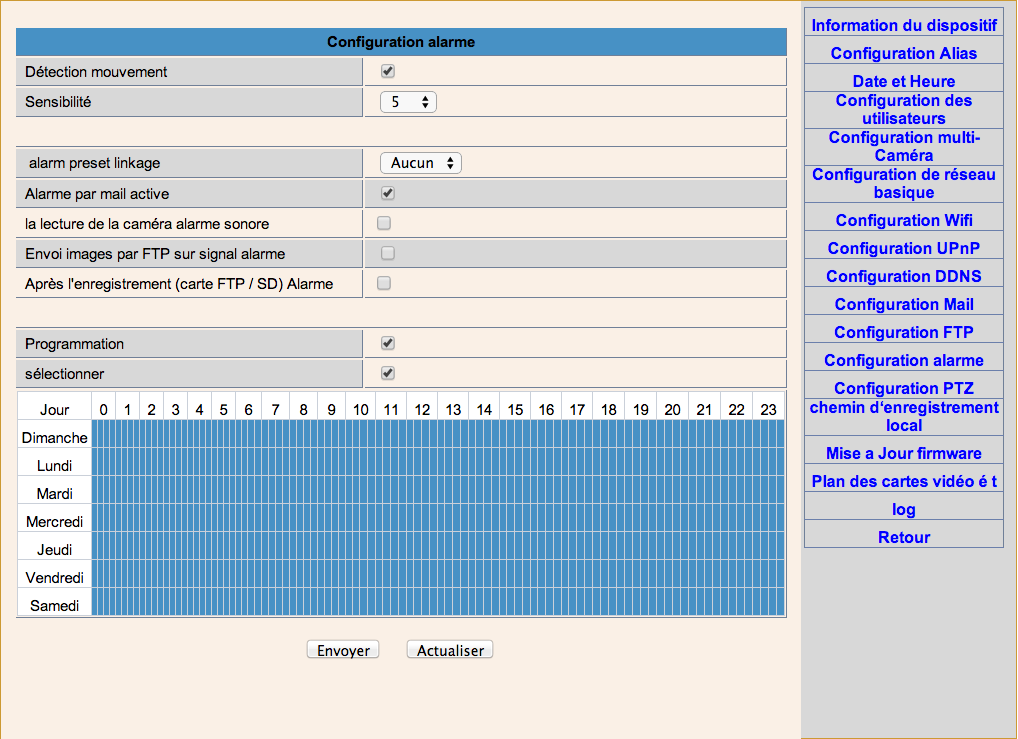
Task: Toggle the Programmation checkbox
Action: (x=388, y=344)
